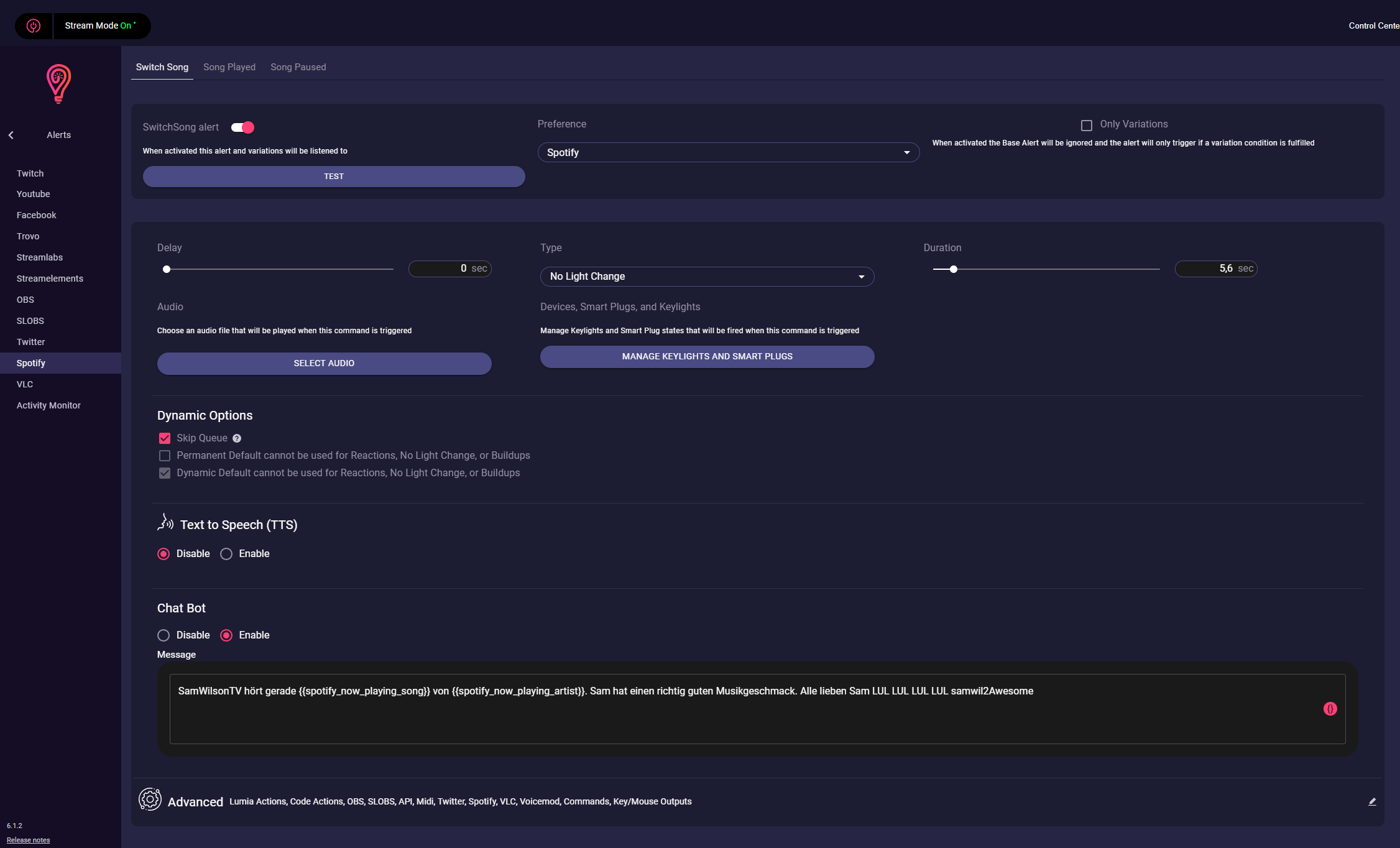Click the edit pencil icon in Advanced row
This screenshot has height=848, width=1400.
pyautogui.click(x=1372, y=801)
